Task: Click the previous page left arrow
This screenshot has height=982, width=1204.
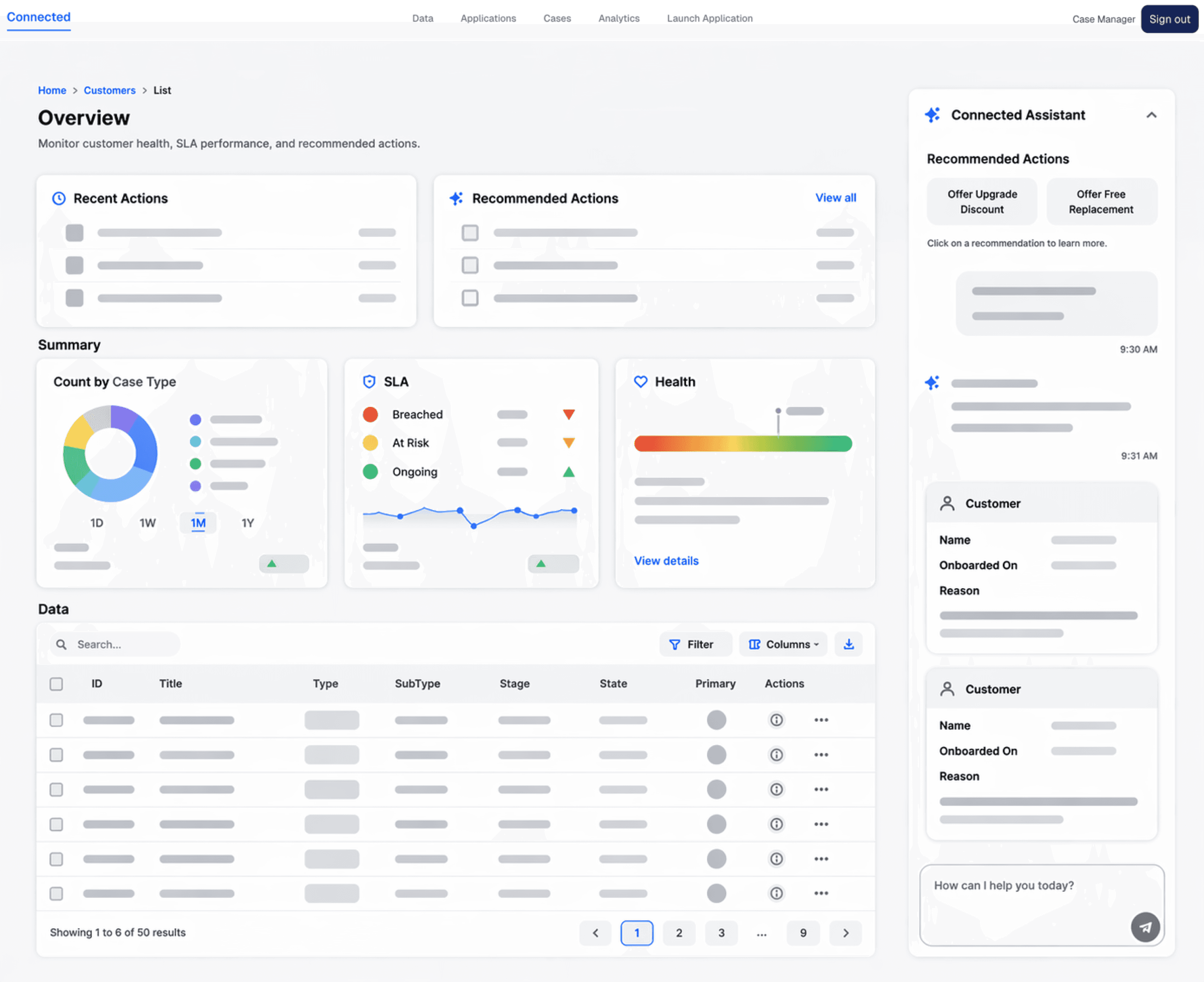Action: point(595,933)
